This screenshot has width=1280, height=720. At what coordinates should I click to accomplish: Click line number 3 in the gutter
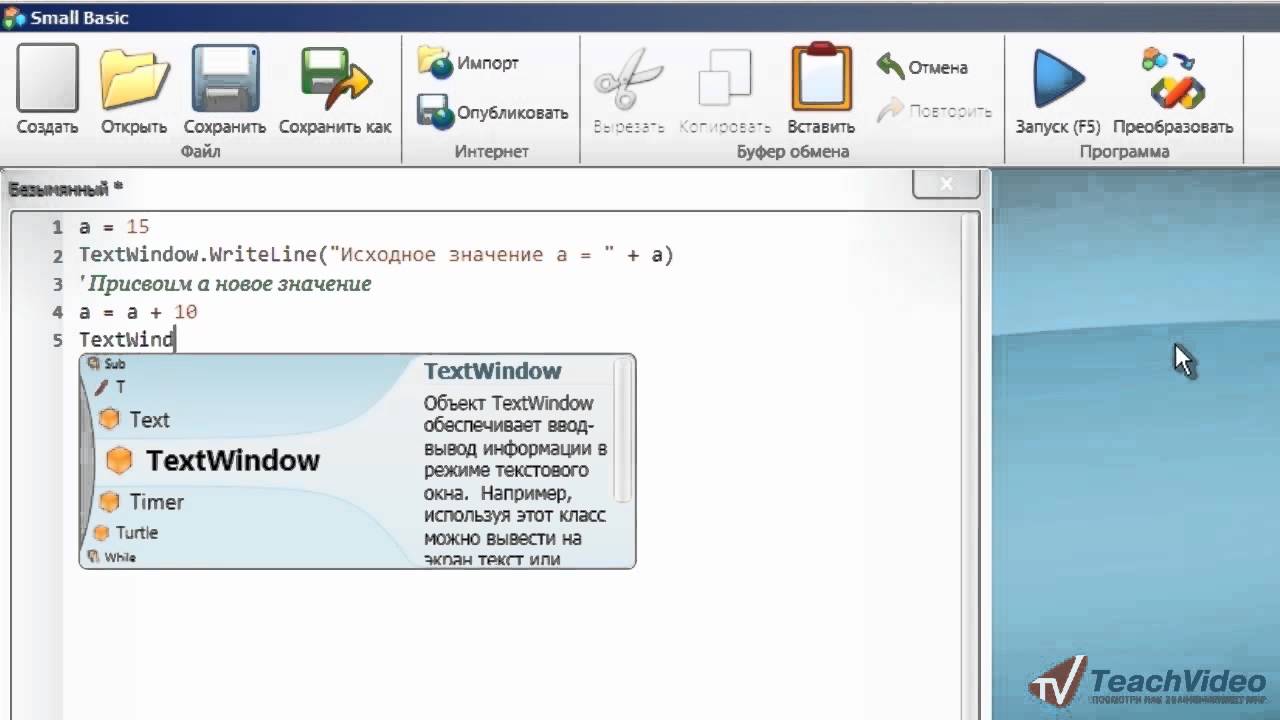tap(58, 284)
